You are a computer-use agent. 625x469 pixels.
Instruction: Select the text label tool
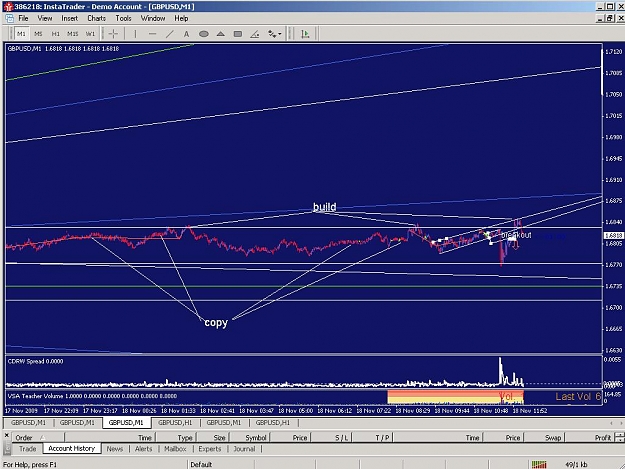(x=186, y=34)
